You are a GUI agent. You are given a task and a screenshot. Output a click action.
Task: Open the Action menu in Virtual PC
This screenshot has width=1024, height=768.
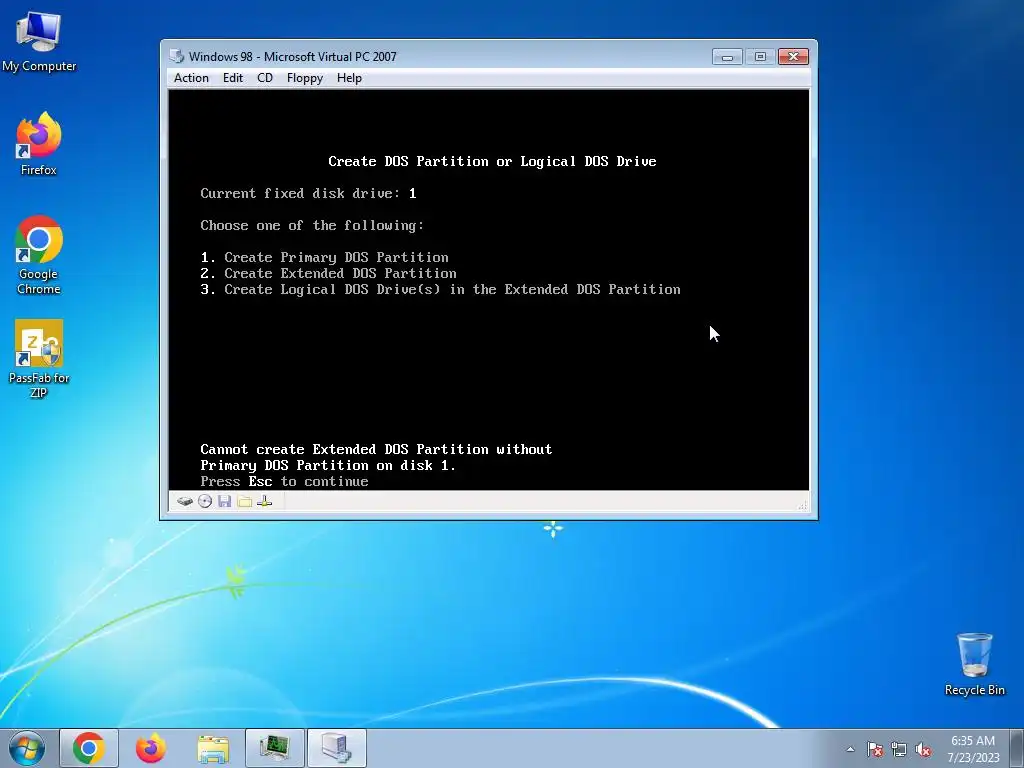click(x=191, y=78)
